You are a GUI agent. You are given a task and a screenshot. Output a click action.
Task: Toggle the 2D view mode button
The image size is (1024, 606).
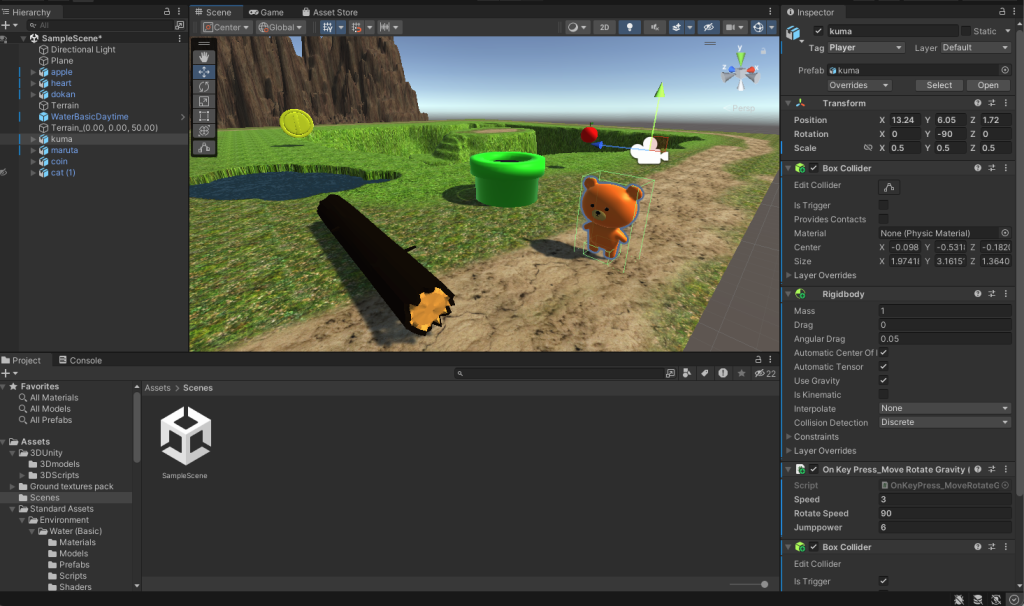tap(604, 27)
